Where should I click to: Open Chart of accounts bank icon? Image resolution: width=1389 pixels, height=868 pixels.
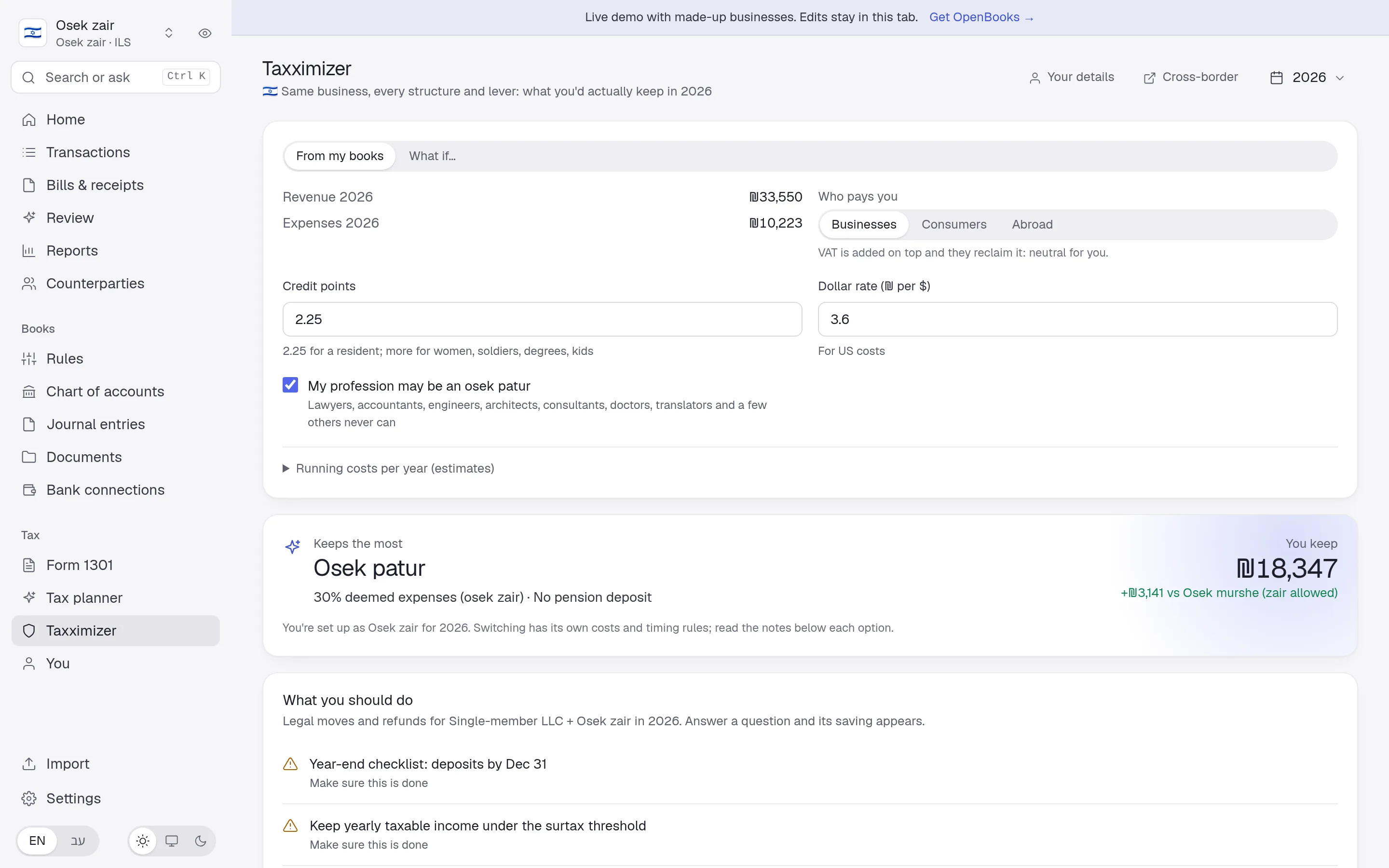pyautogui.click(x=29, y=392)
